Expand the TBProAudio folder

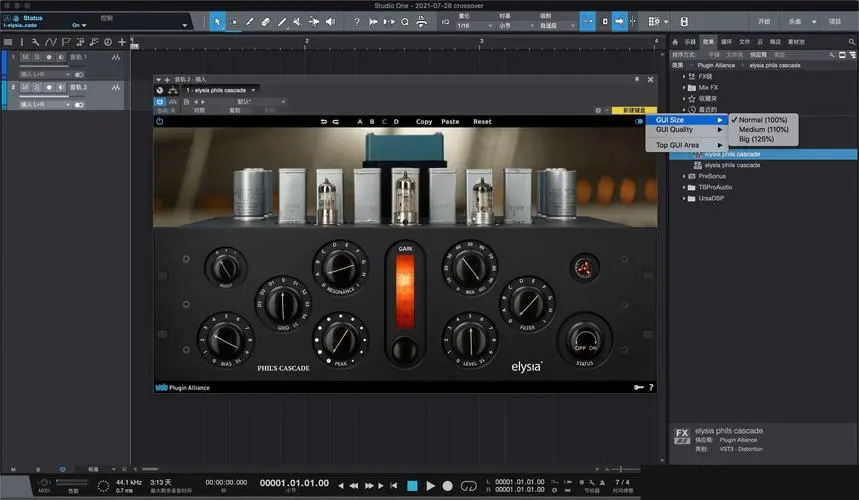[684, 187]
